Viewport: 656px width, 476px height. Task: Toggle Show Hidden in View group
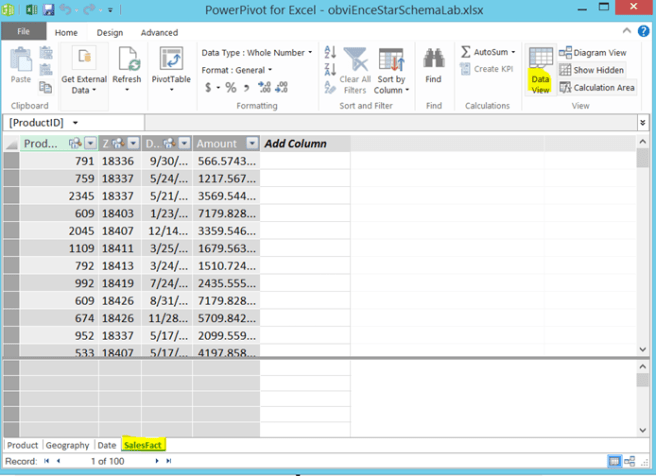pyautogui.click(x=592, y=70)
